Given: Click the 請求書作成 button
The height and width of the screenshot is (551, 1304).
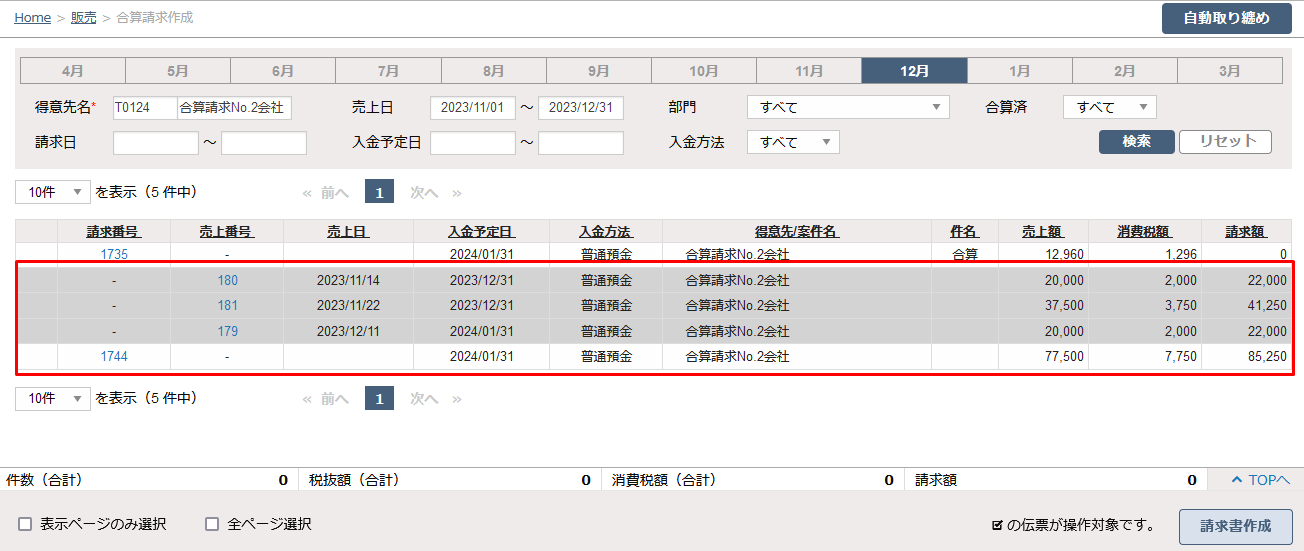Looking at the screenshot, I should (x=1235, y=526).
